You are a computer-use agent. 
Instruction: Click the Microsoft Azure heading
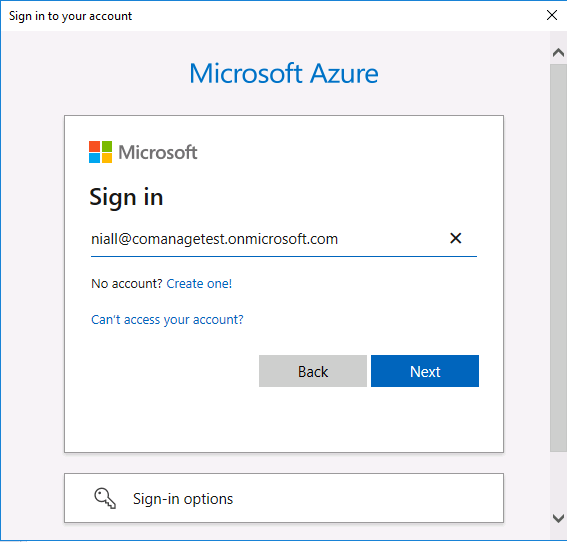tap(284, 73)
